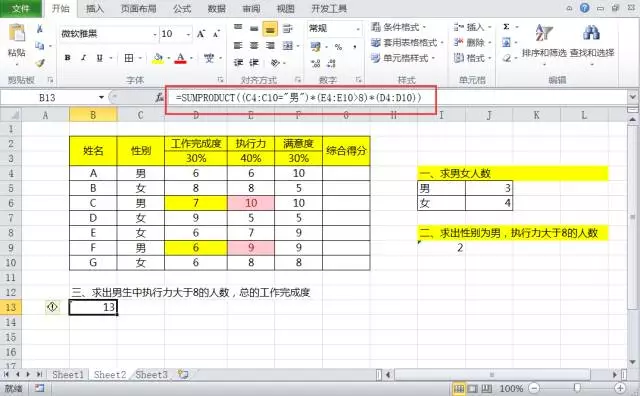Viewport: 640px width, 396px height.
Task: Switch to the 插入 ribbon tab
Action: [95, 9]
